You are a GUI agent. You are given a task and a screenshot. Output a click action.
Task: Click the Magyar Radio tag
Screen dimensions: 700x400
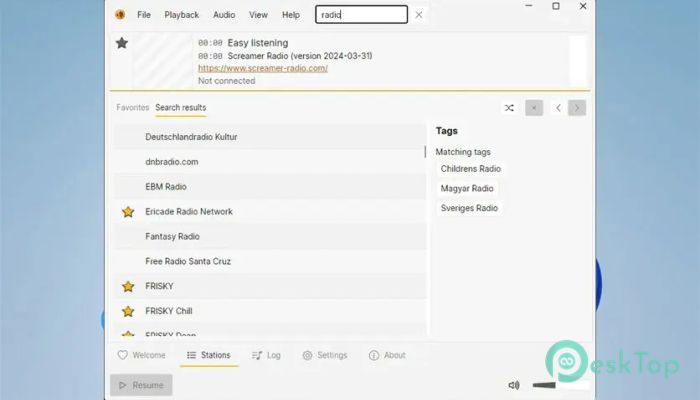click(x=467, y=188)
